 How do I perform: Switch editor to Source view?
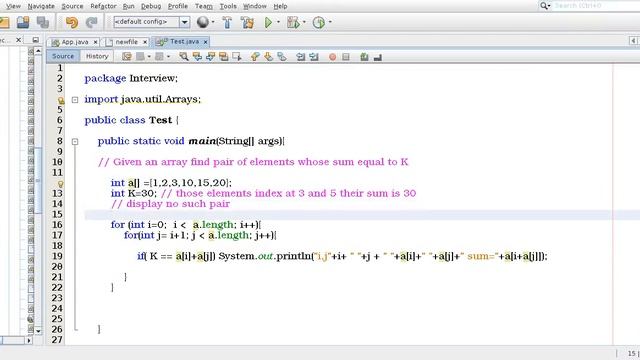[63, 56]
